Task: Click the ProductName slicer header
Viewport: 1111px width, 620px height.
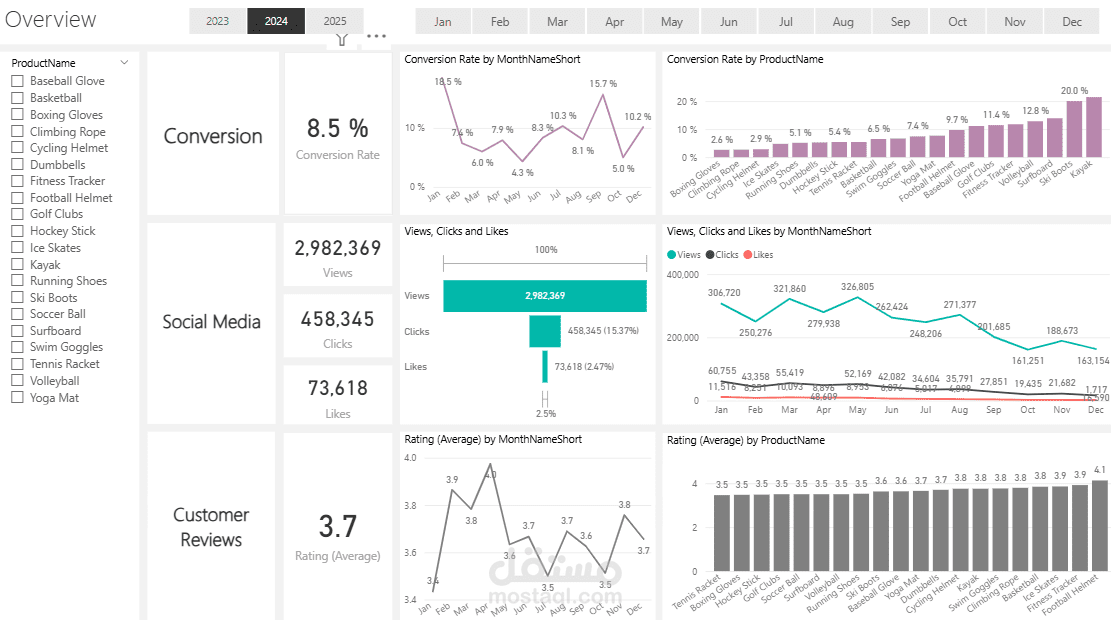Action: (43, 63)
